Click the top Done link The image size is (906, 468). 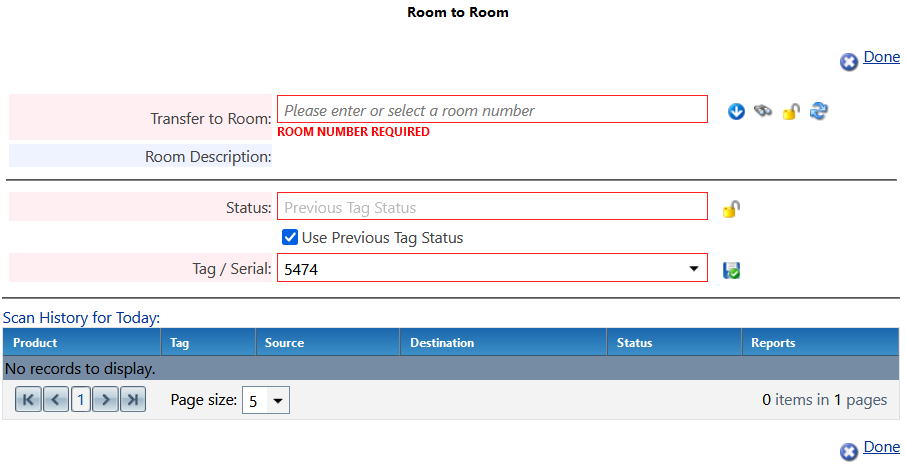(x=881, y=57)
